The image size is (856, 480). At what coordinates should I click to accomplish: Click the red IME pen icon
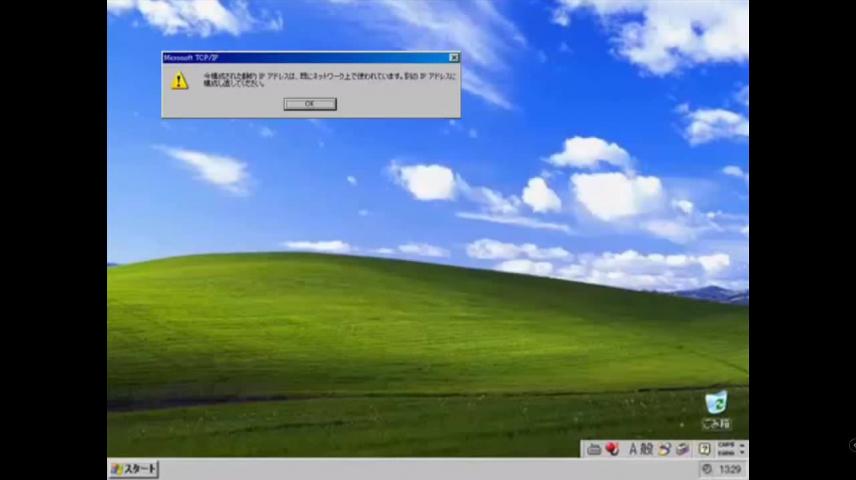[x=612, y=449]
